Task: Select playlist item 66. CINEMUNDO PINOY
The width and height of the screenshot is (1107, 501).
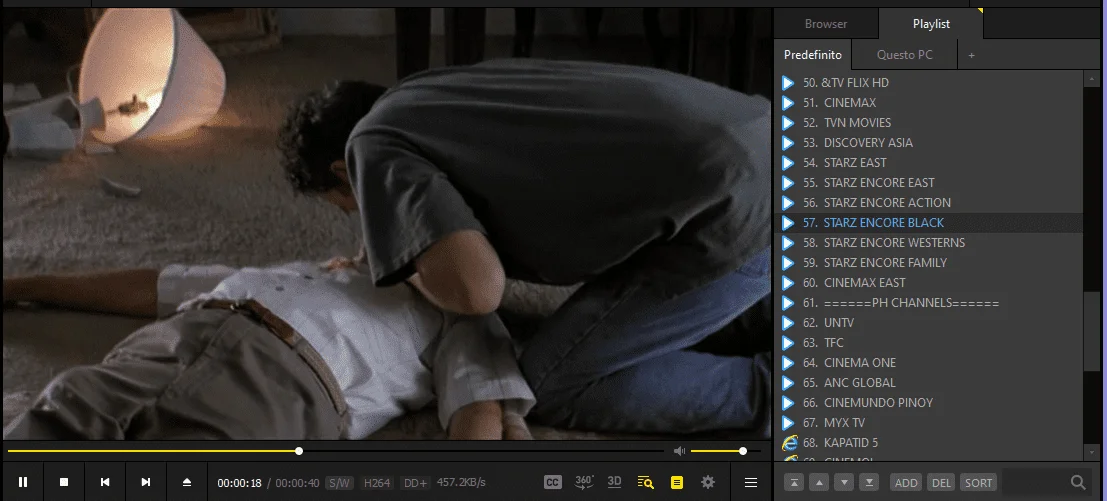Action: 929,402
